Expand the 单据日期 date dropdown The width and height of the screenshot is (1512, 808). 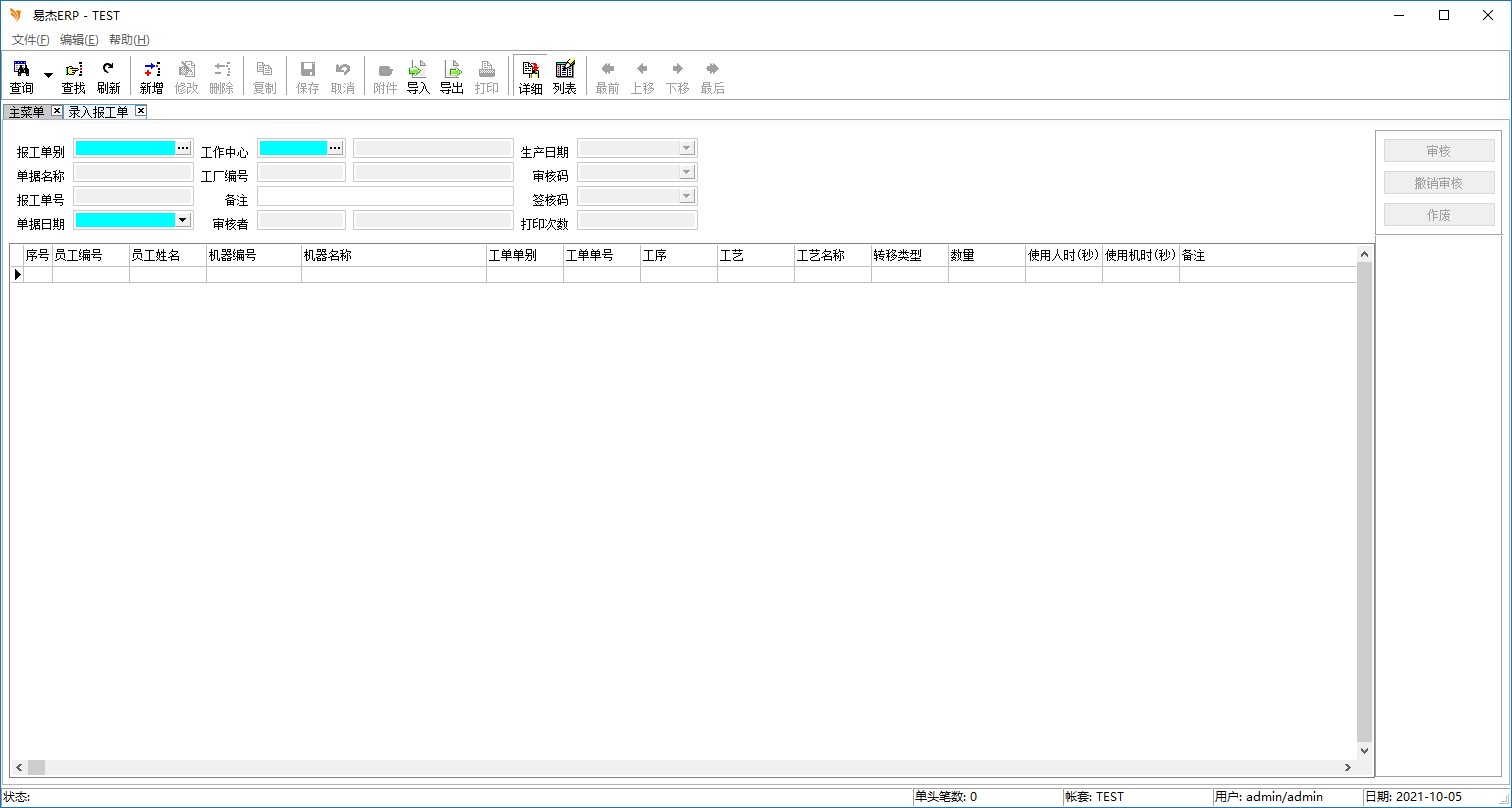tap(182, 220)
